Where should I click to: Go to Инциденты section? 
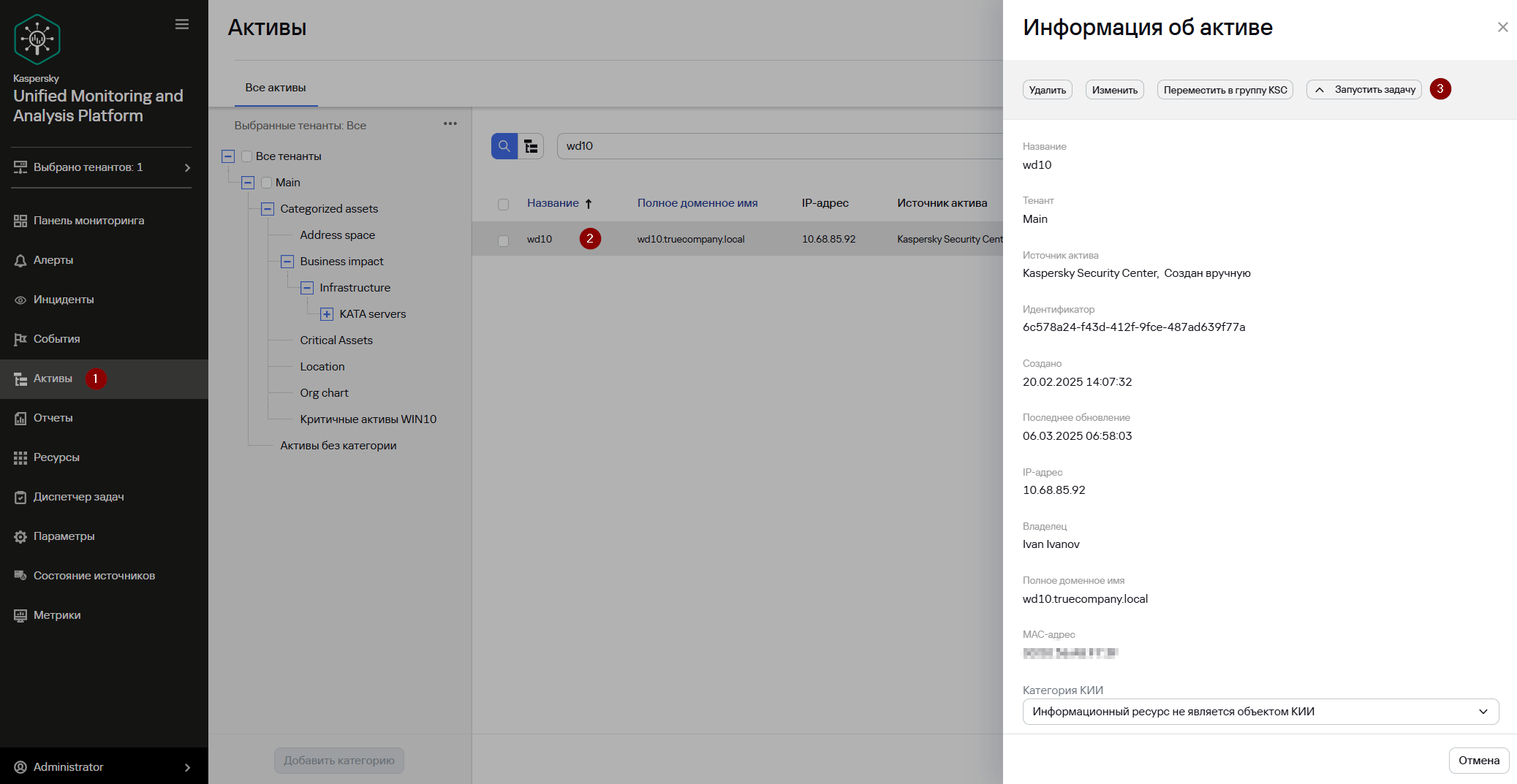[64, 300]
